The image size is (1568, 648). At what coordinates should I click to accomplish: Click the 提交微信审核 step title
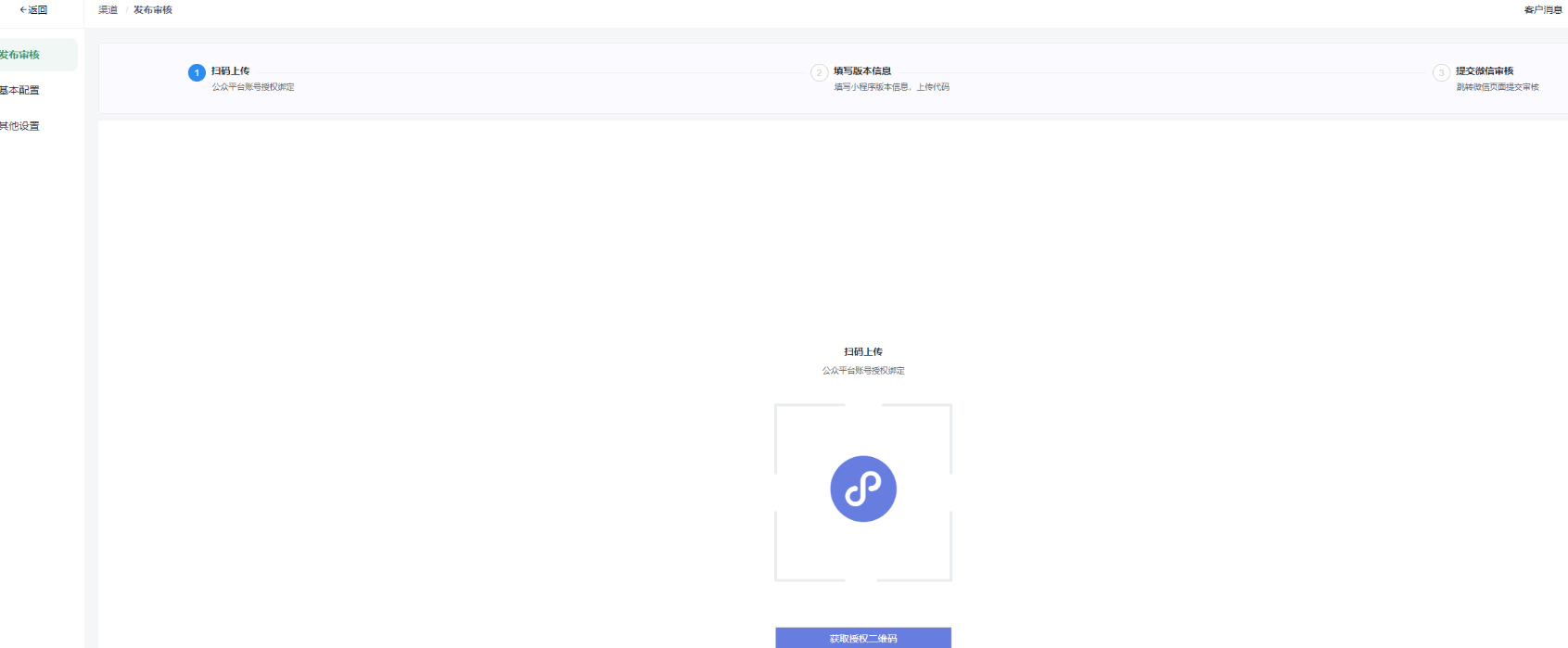(1485, 70)
